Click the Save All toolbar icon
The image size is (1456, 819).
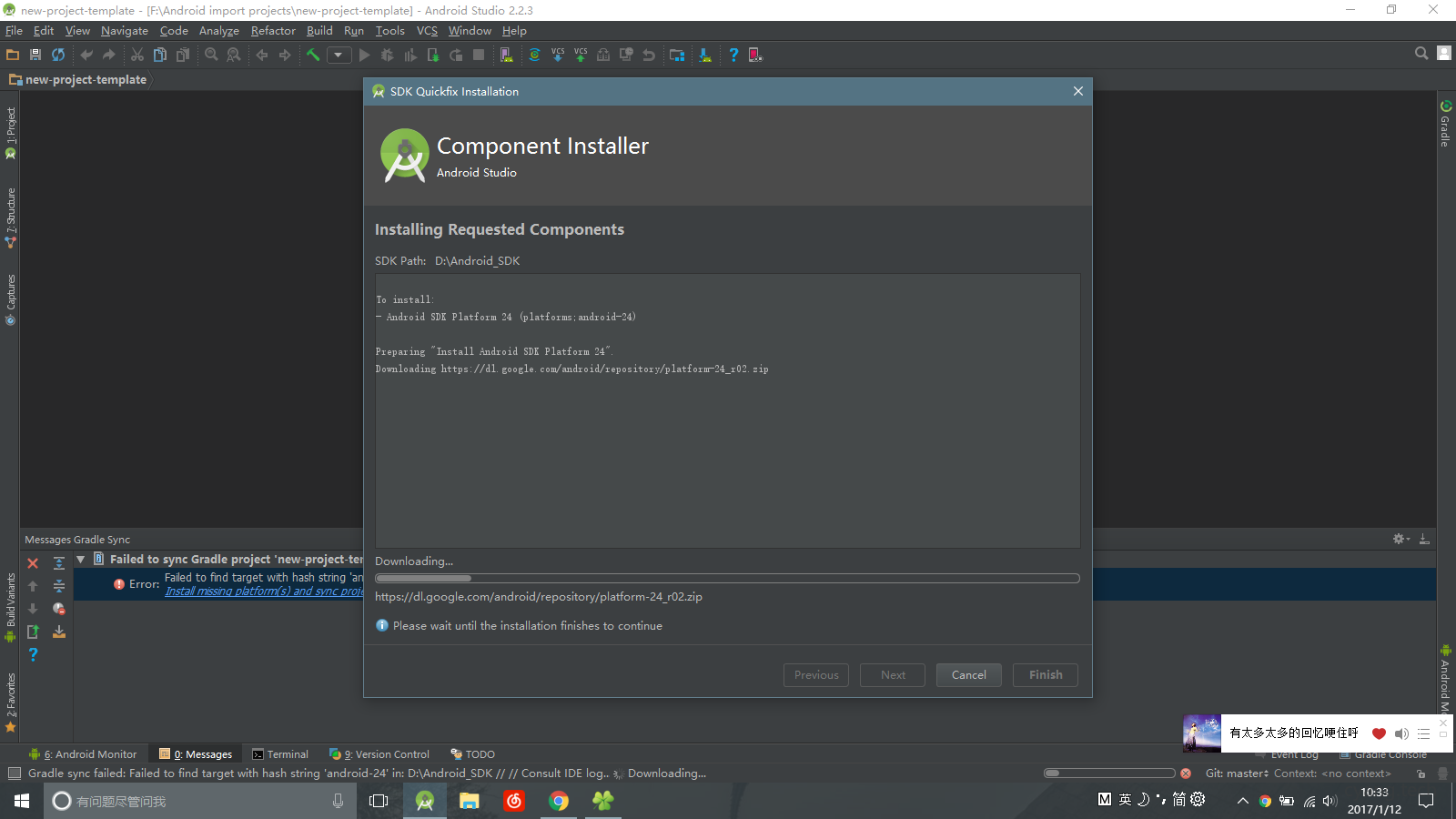coord(35,55)
